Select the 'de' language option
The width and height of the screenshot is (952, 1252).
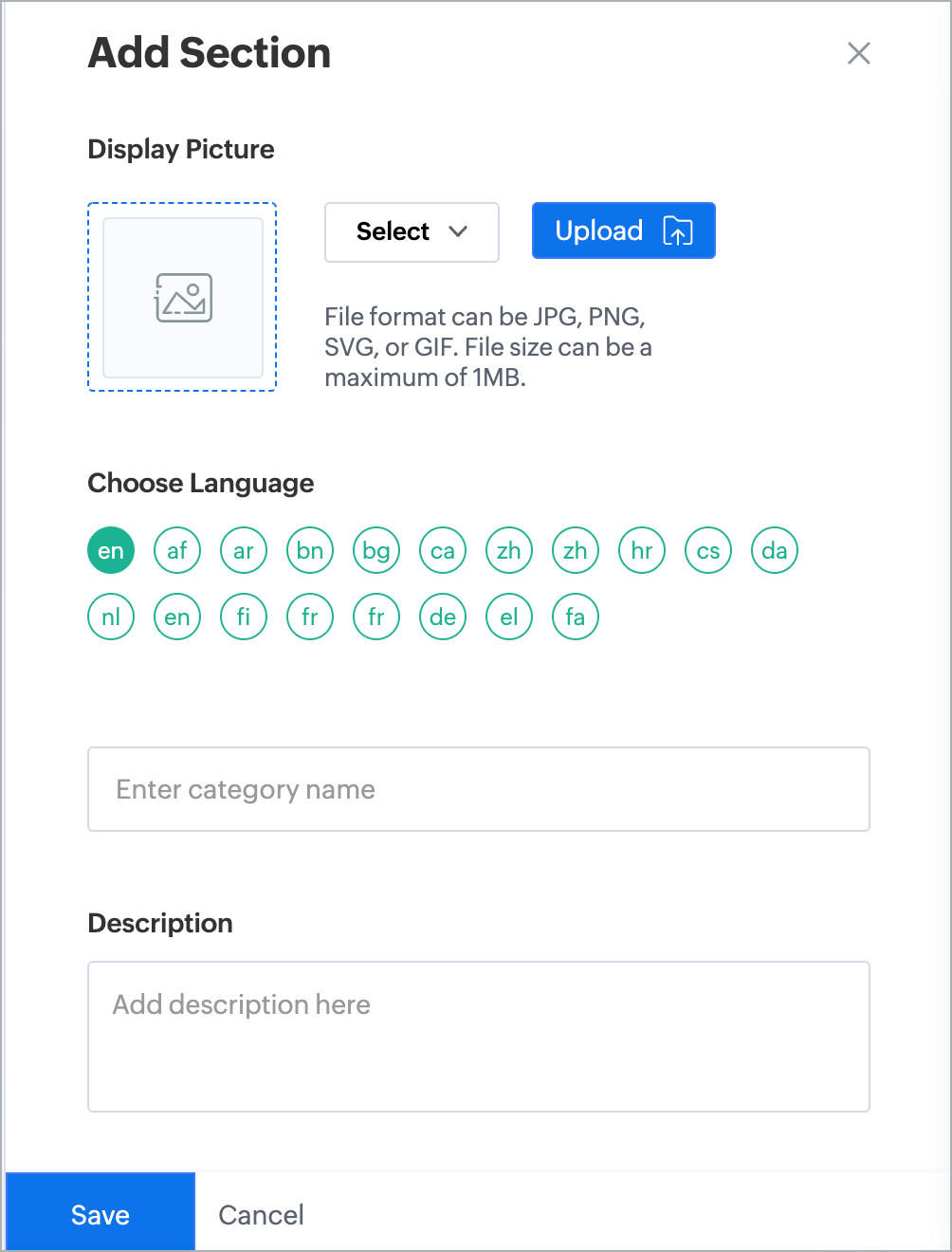pos(443,617)
